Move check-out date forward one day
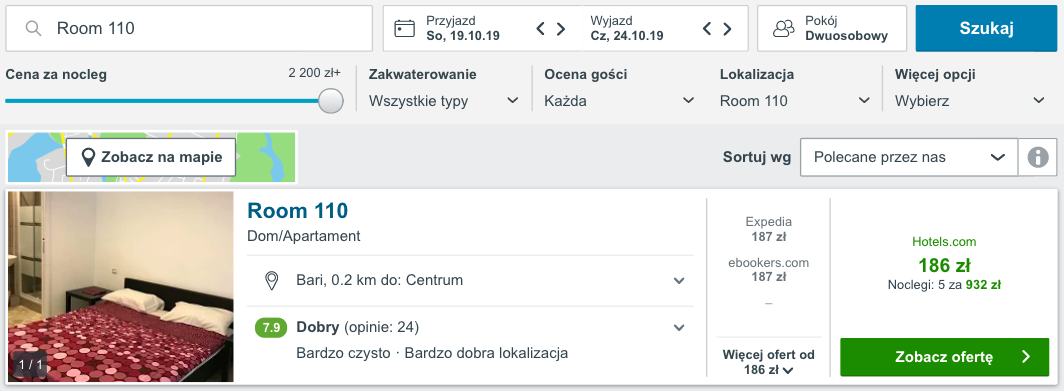This screenshot has height=391, width=1064. pyautogui.click(x=727, y=29)
